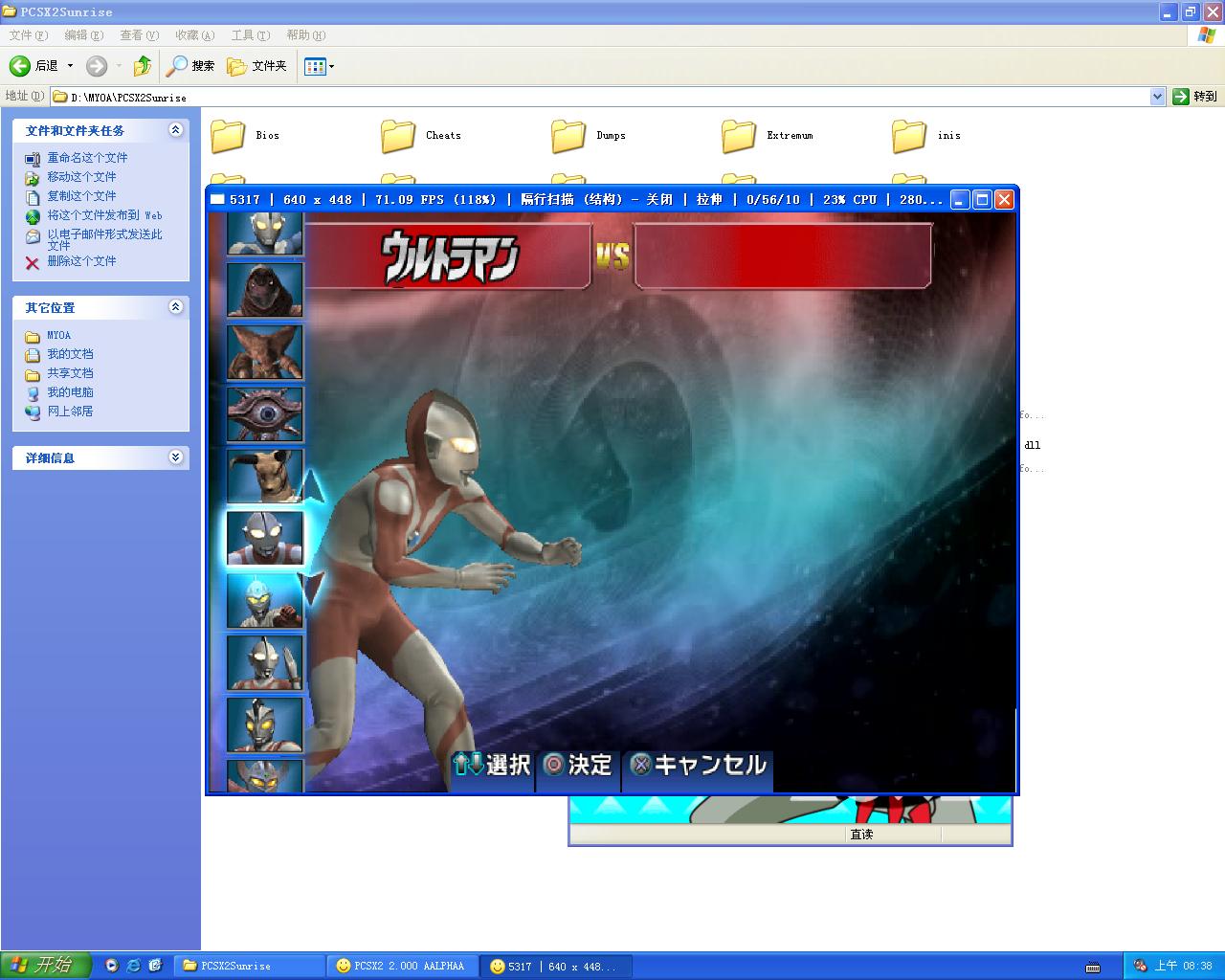This screenshot has width=1225, height=980.
Task: Minimize the PCSX2 game window
Action: (960, 199)
